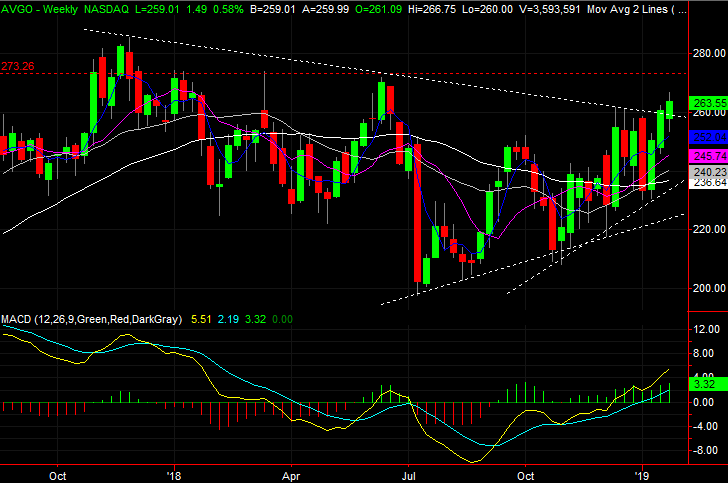Click the low value Lo=260.00
Screen dimensions: 728x483
click(x=488, y=9)
